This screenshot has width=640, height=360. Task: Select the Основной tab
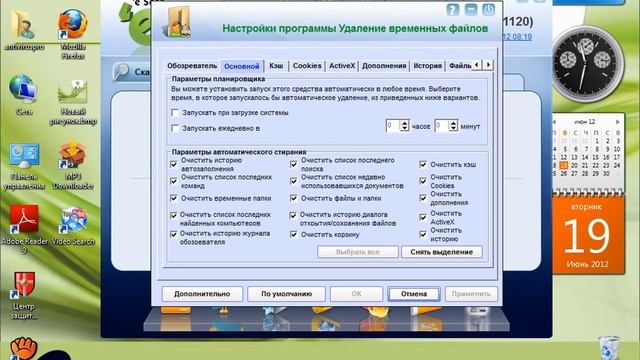242,66
